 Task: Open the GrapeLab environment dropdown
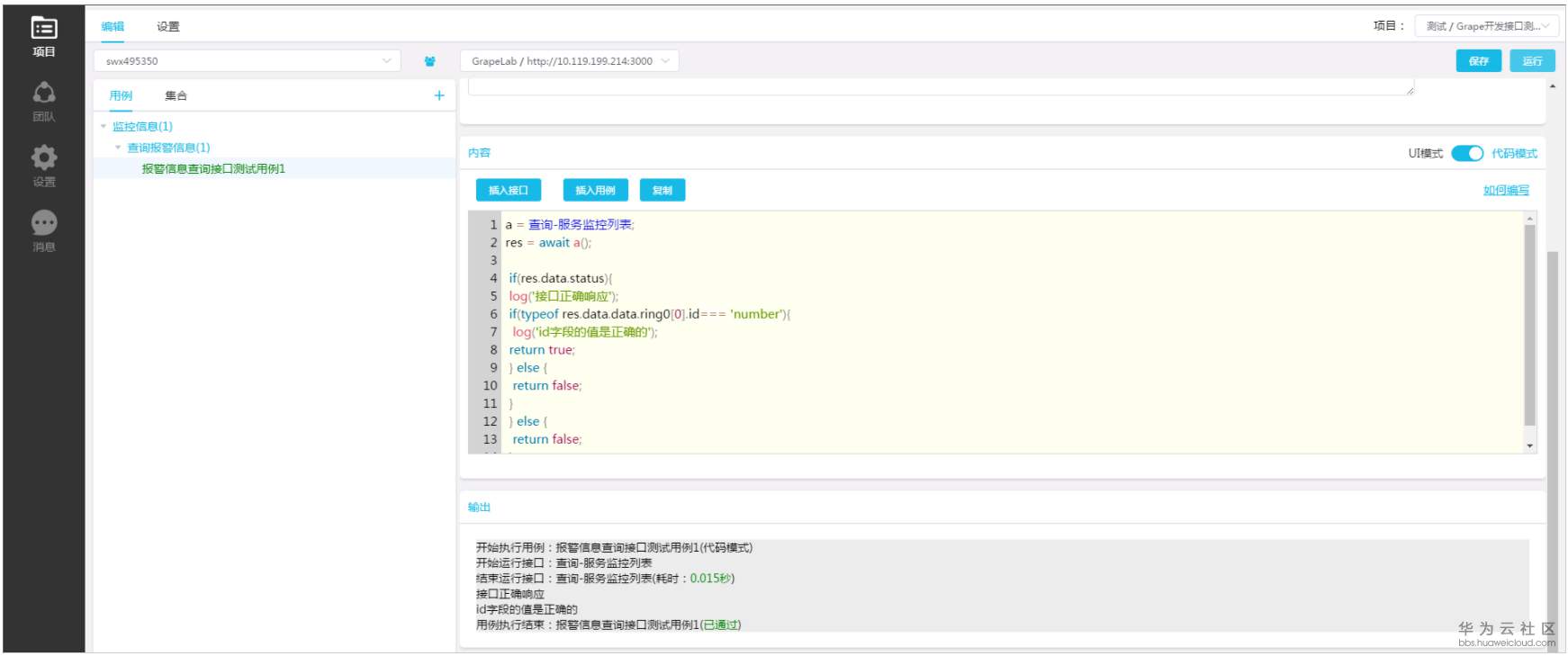pyautogui.click(x=570, y=61)
